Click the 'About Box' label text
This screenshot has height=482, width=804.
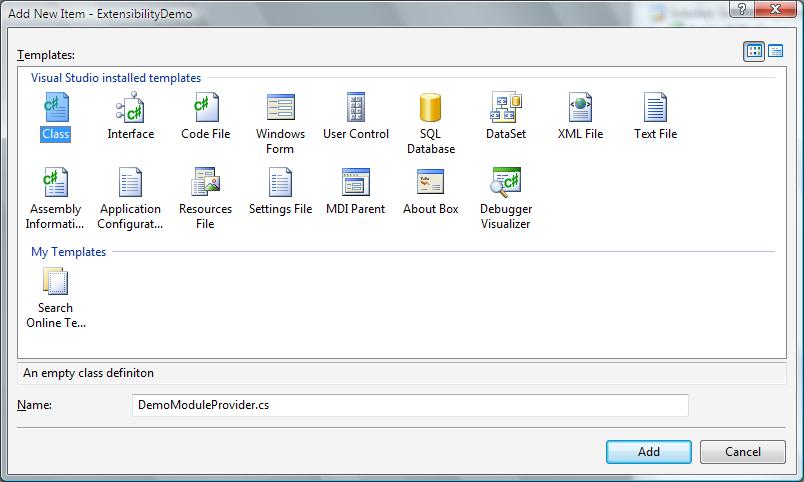click(430, 209)
